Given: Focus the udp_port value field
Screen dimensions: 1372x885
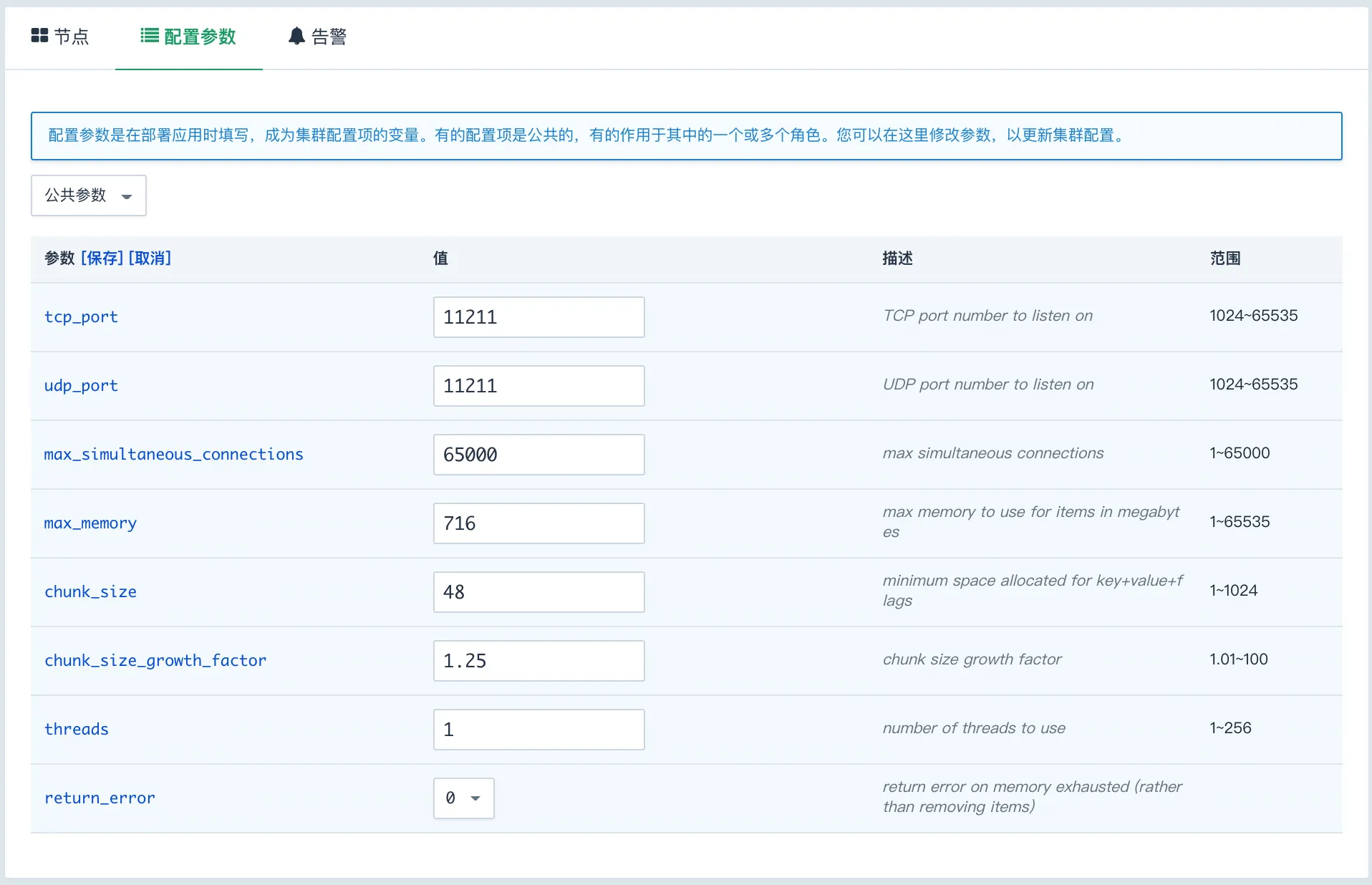Looking at the screenshot, I should 538,386.
